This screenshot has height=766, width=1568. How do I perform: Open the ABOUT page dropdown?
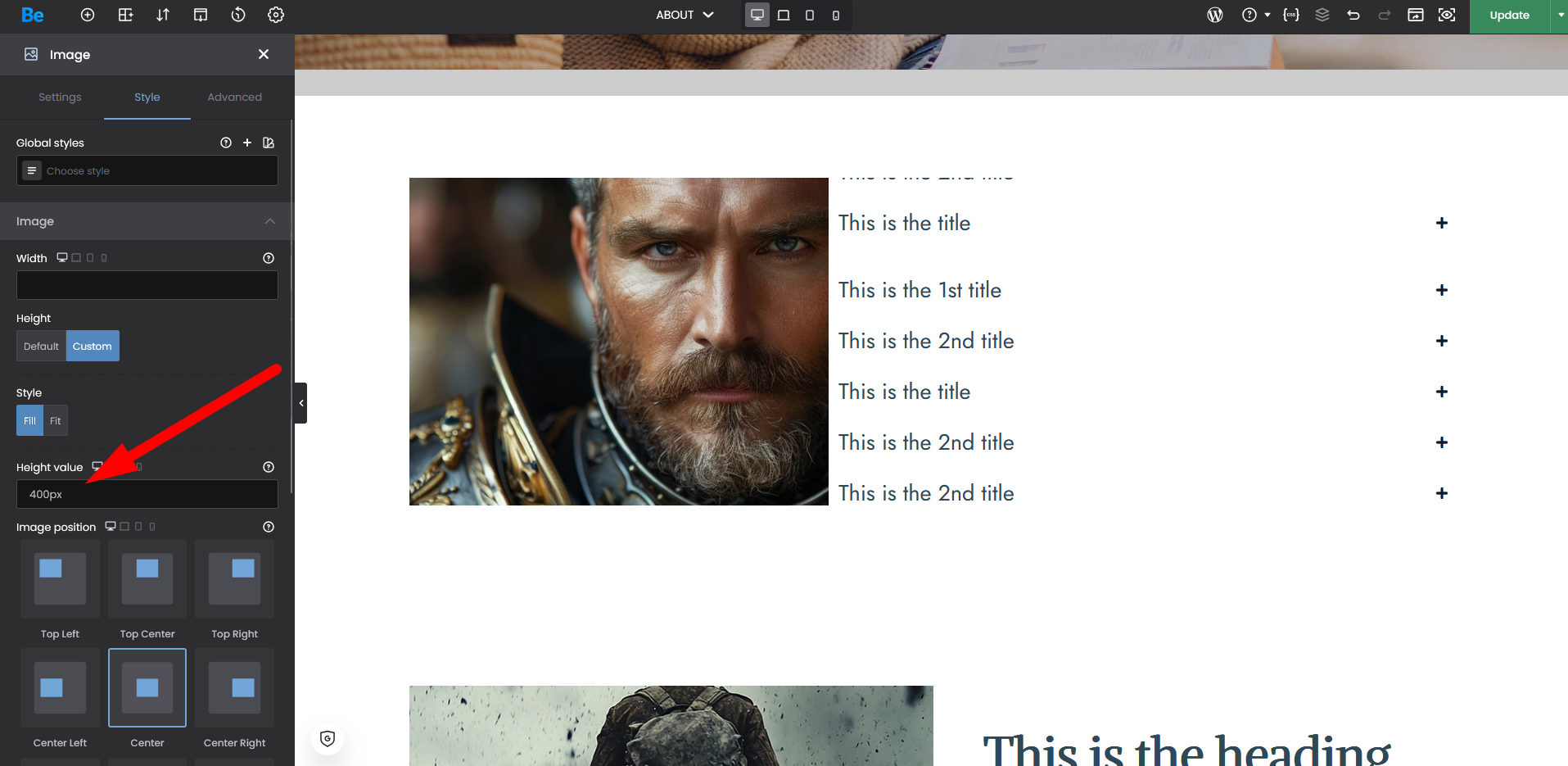pyautogui.click(x=685, y=15)
